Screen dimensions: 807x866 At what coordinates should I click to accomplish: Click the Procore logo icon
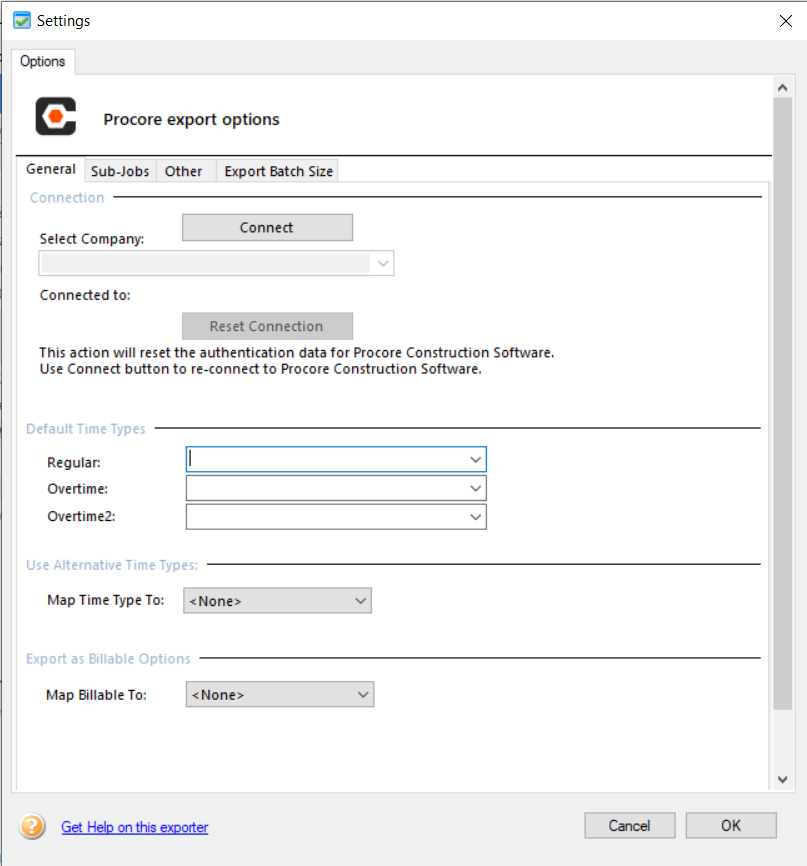pyautogui.click(x=56, y=117)
